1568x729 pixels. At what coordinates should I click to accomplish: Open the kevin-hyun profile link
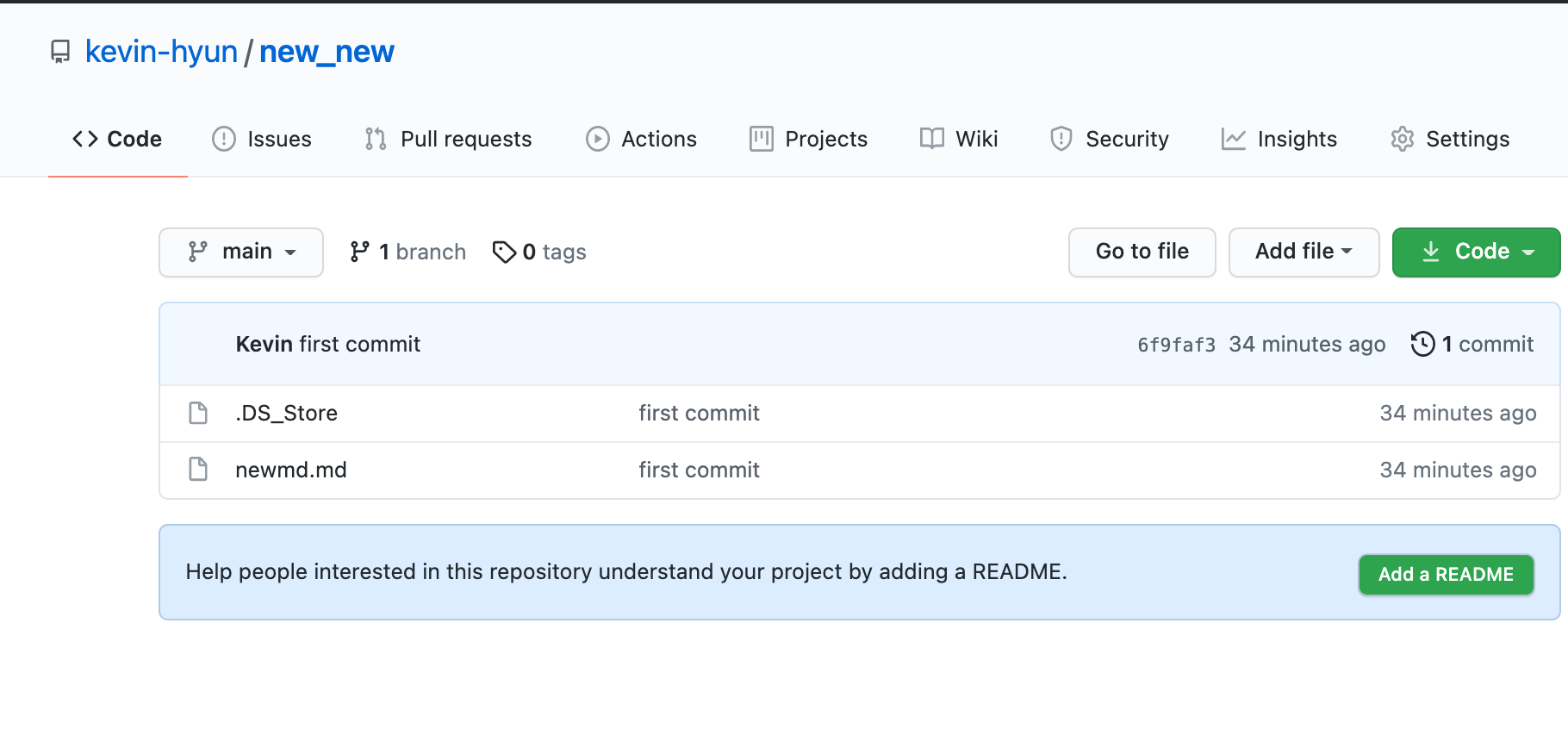point(161,52)
